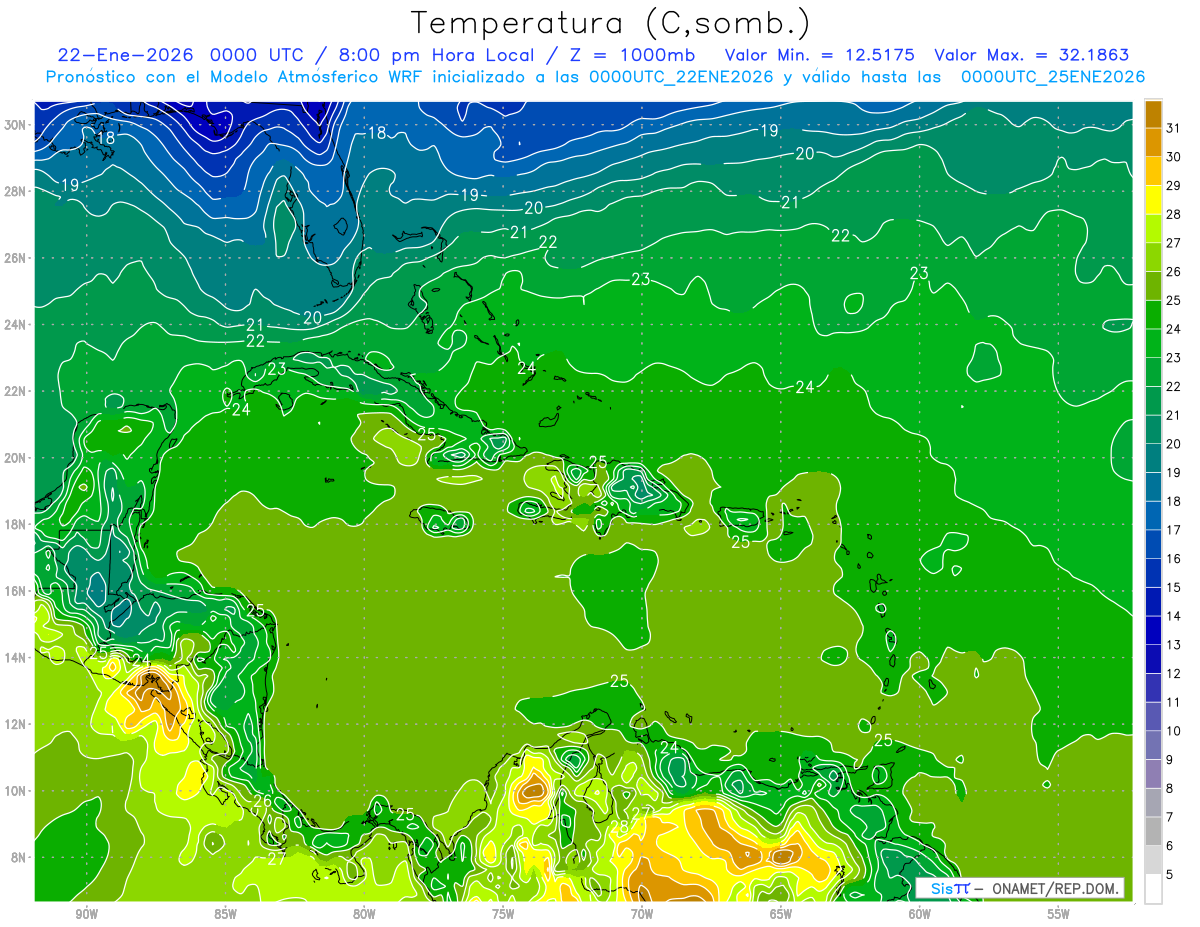Image resolution: width=1200 pixels, height=927 pixels.
Task: Click the 10N latitude axis label
Action: (x=16, y=791)
